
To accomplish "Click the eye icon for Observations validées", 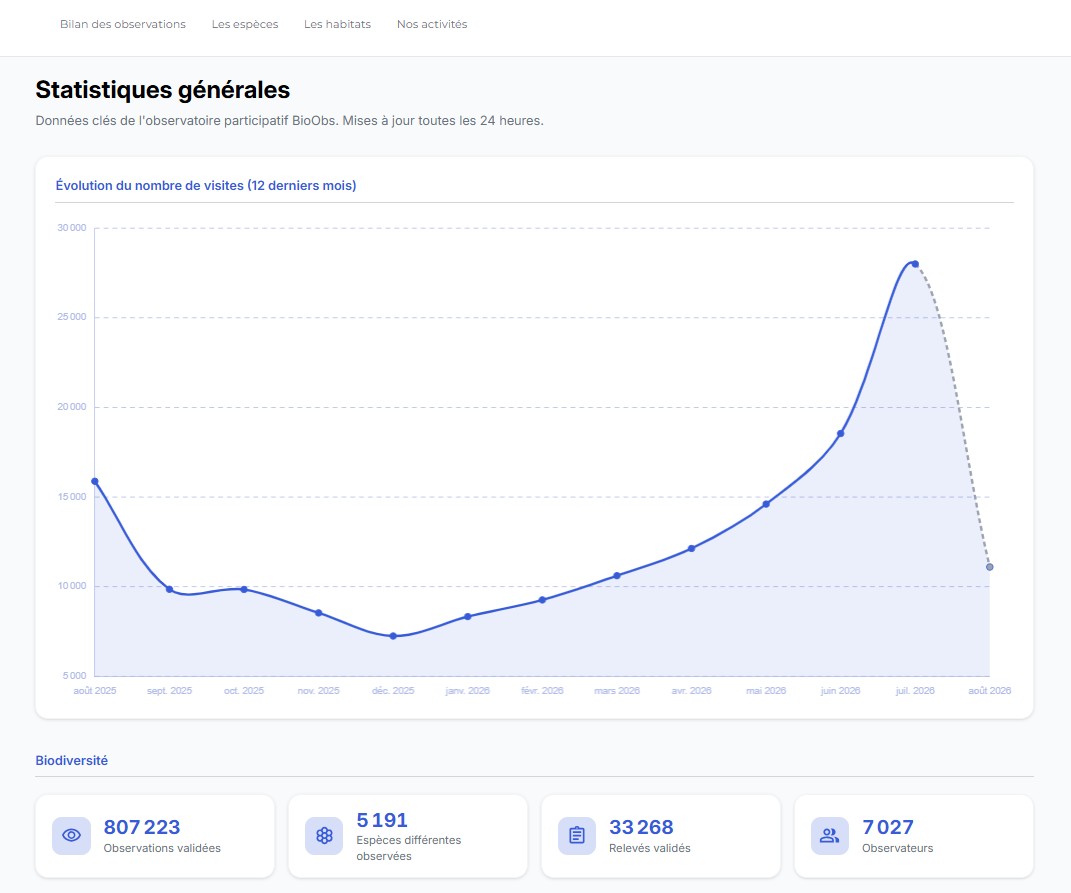I will [x=72, y=835].
